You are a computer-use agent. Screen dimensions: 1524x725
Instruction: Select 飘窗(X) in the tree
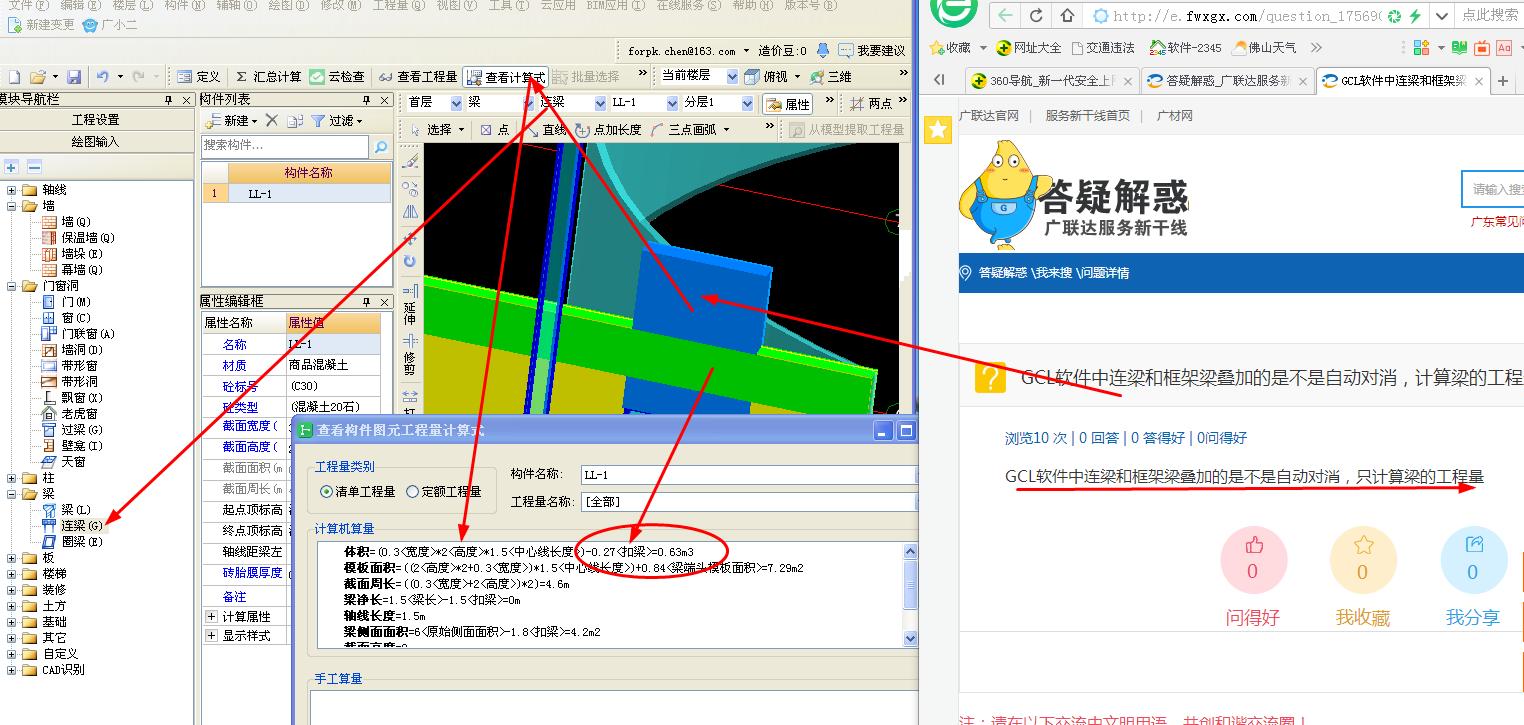(x=72, y=398)
